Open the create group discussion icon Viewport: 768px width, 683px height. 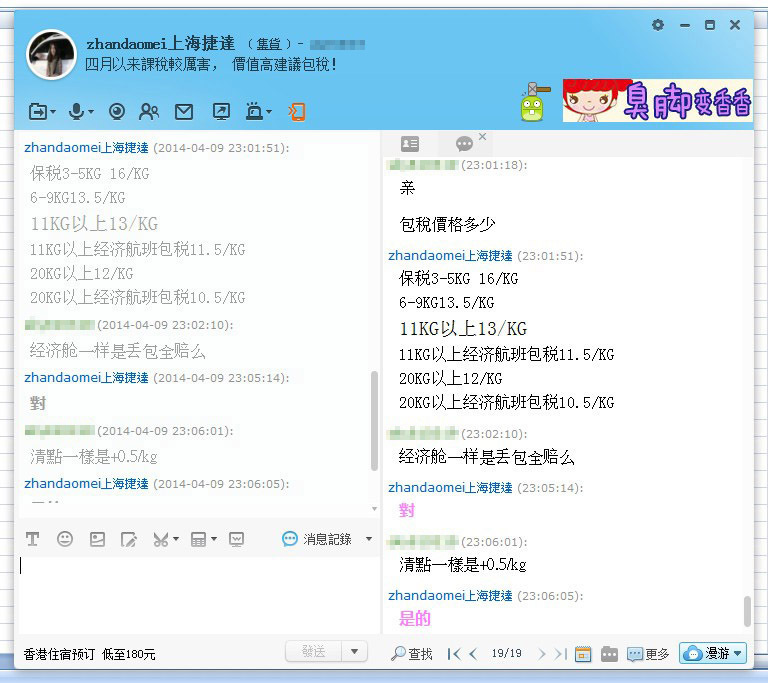pyautogui.click(x=149, y=112)
